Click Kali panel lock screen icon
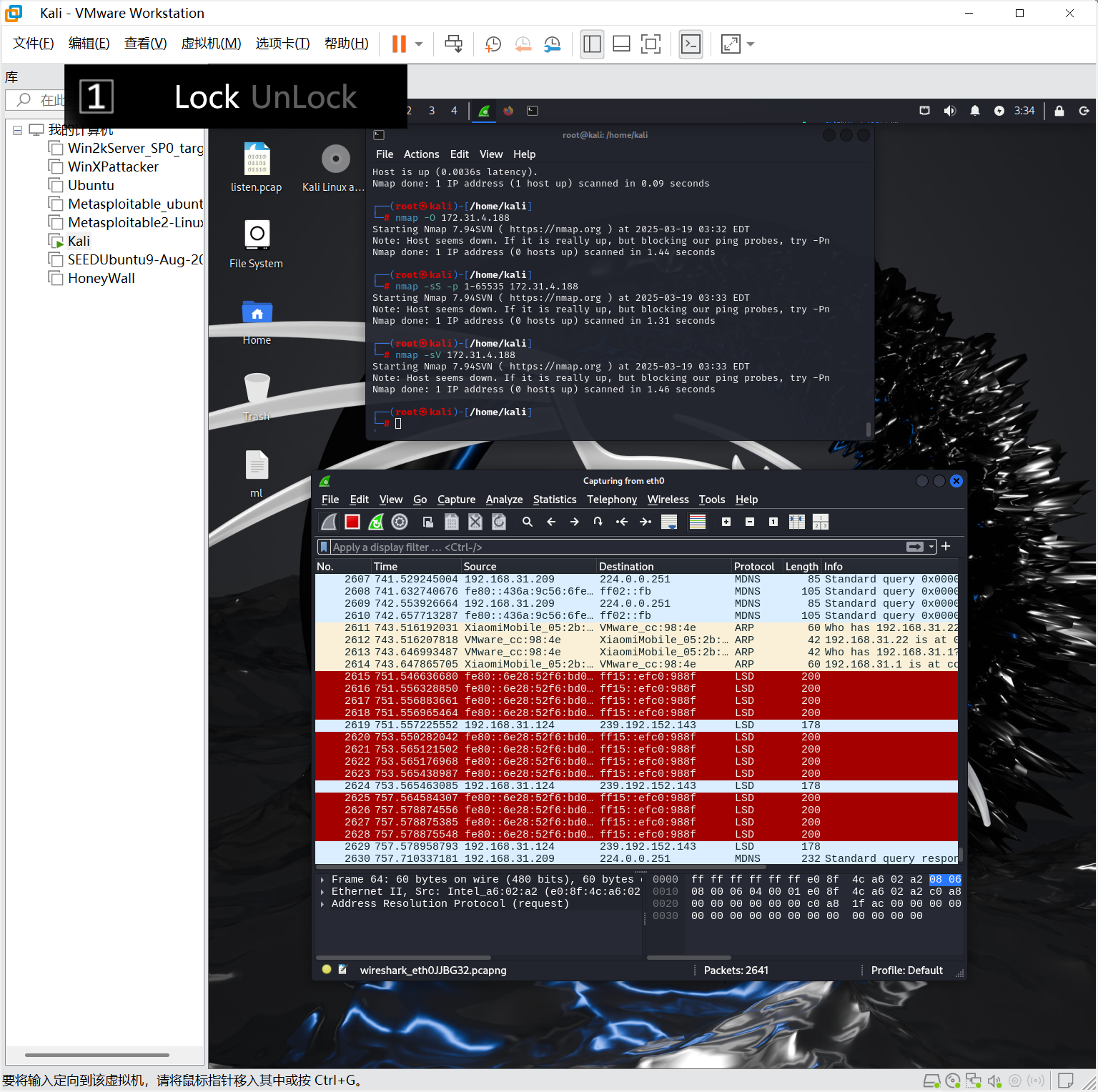Screen dimensions: 1098x1092 [x=1059, y=111]
